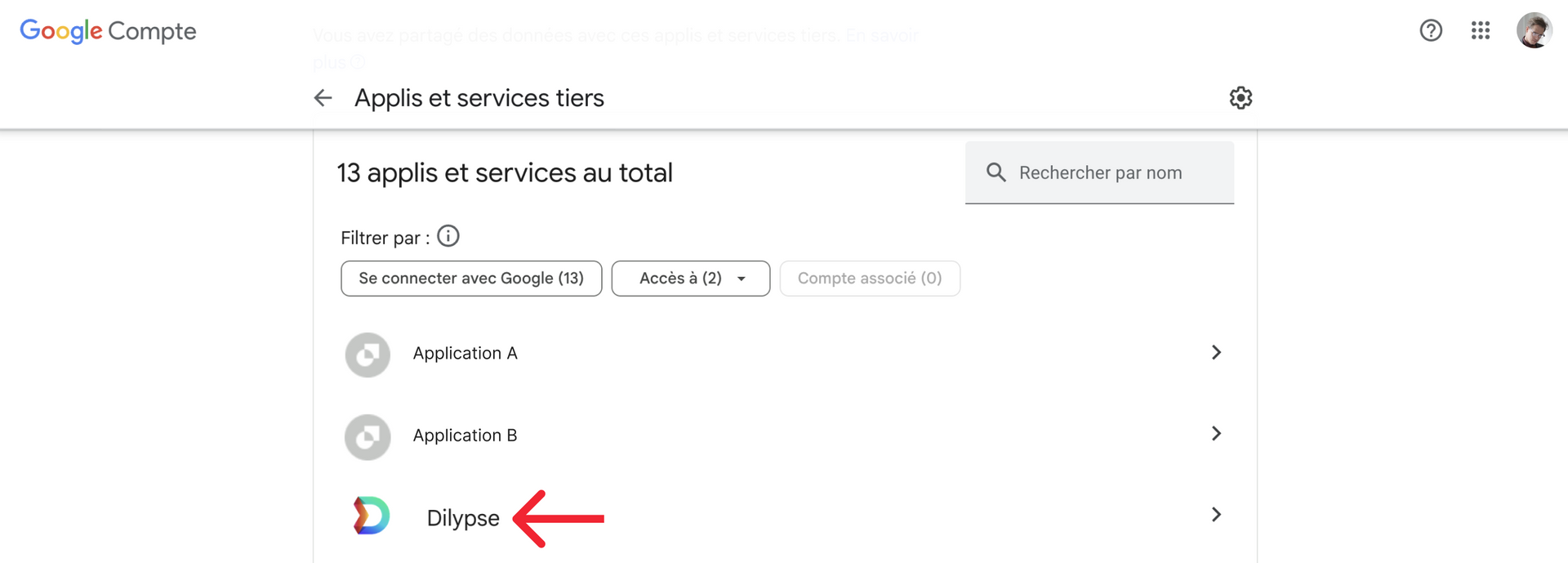Open the profile avatar menu
Image resolution: width=1568 pixels, height=563 pixels.
1533,30
